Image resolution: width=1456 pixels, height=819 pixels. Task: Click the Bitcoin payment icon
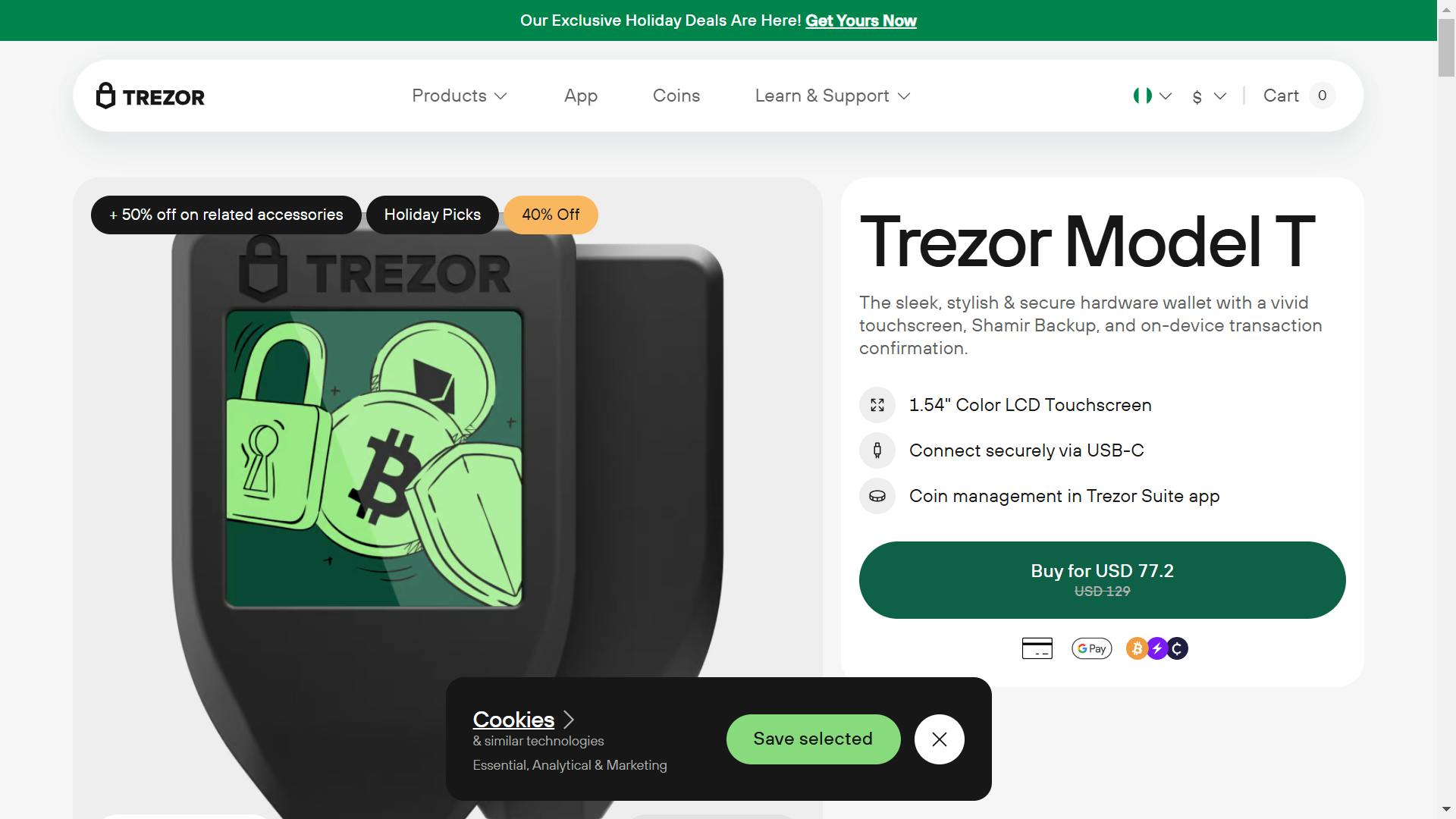[1136, 649]
